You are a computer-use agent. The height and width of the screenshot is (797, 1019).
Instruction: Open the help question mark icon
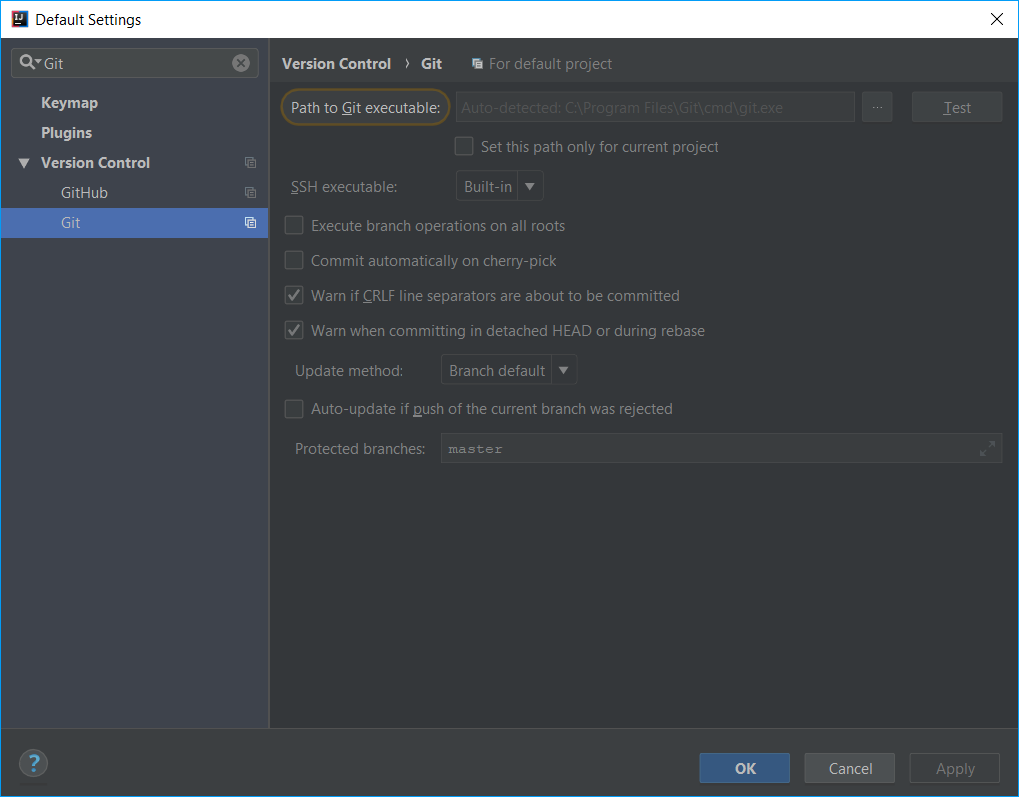point(33,764)
